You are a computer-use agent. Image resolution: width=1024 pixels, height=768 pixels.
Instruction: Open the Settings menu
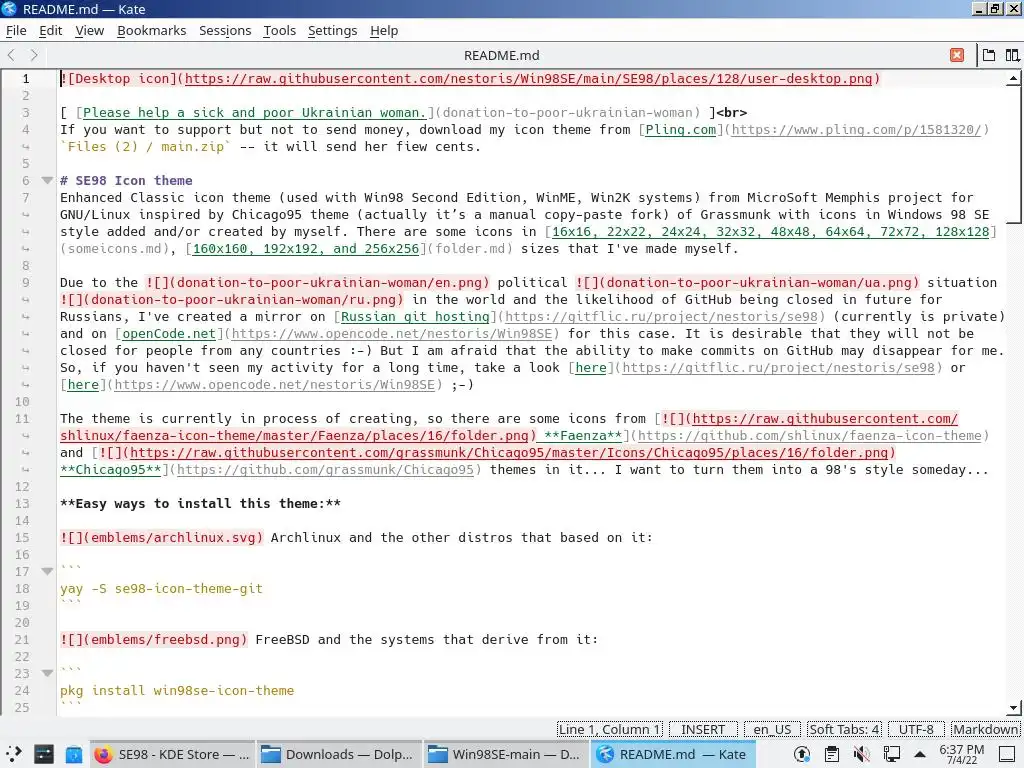point(332,31)
